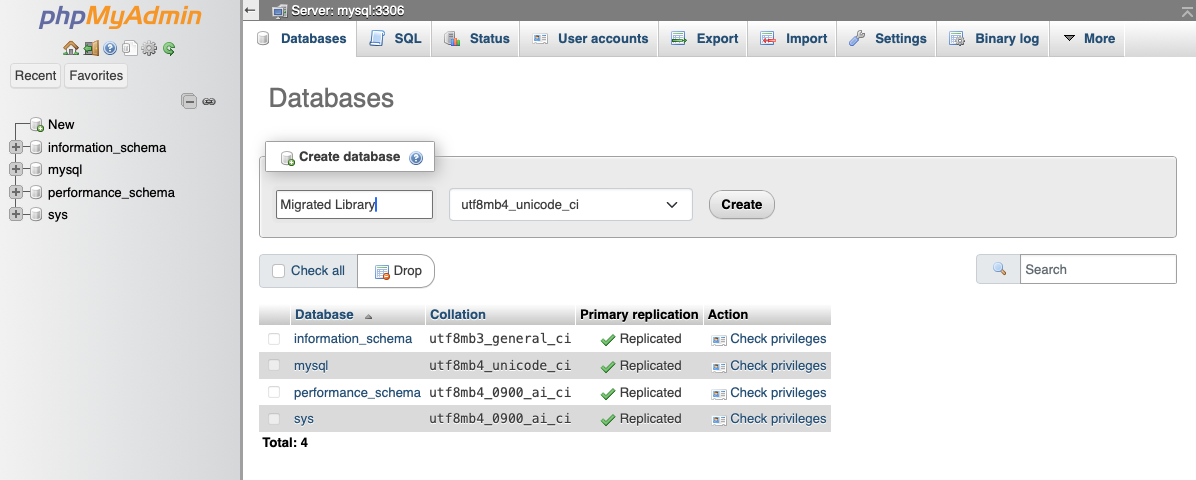
Task: Click the link/unlink main panel icon
Action: point(209,101)
